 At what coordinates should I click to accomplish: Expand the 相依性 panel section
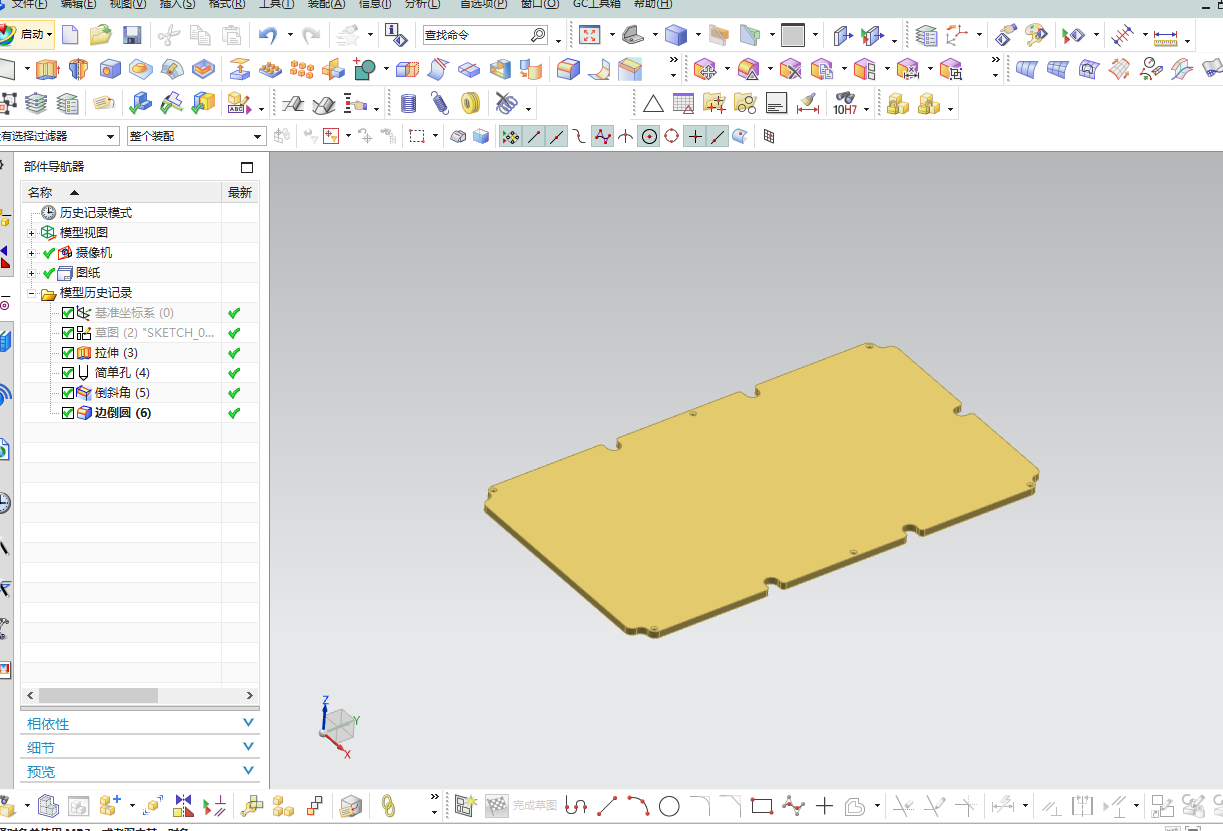139,723
